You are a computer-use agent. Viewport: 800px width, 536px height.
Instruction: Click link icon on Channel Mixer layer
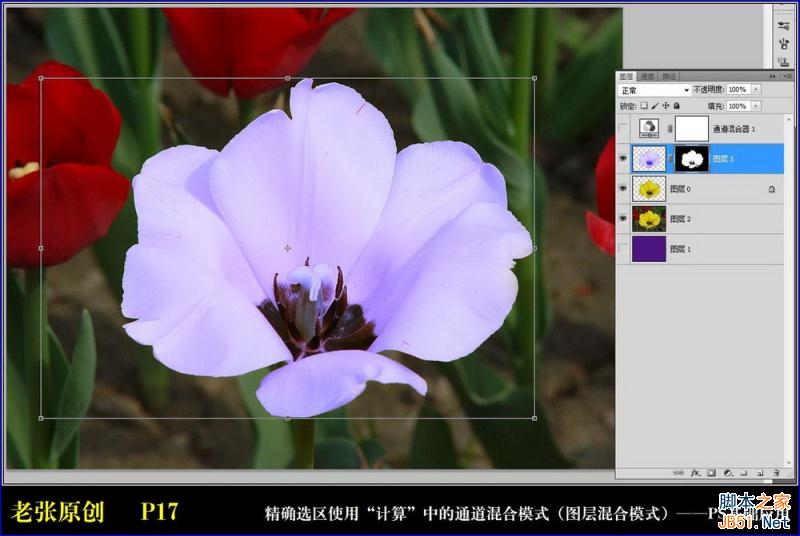click(670, 129)
